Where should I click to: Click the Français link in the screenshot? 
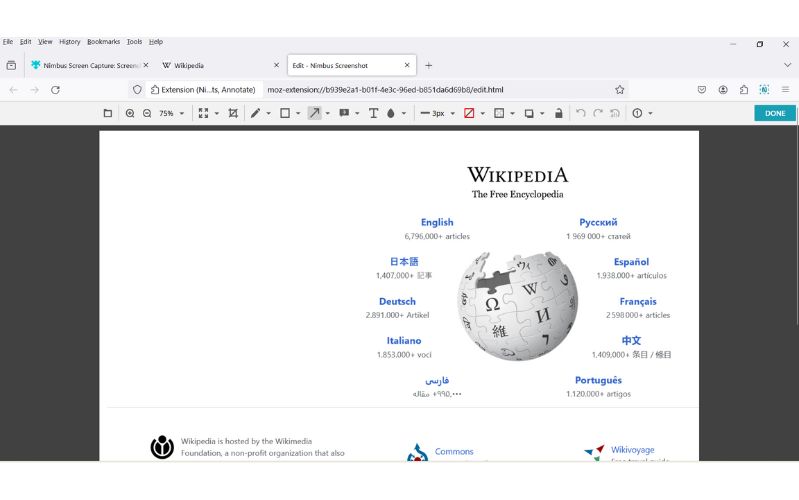pos(637,301)
